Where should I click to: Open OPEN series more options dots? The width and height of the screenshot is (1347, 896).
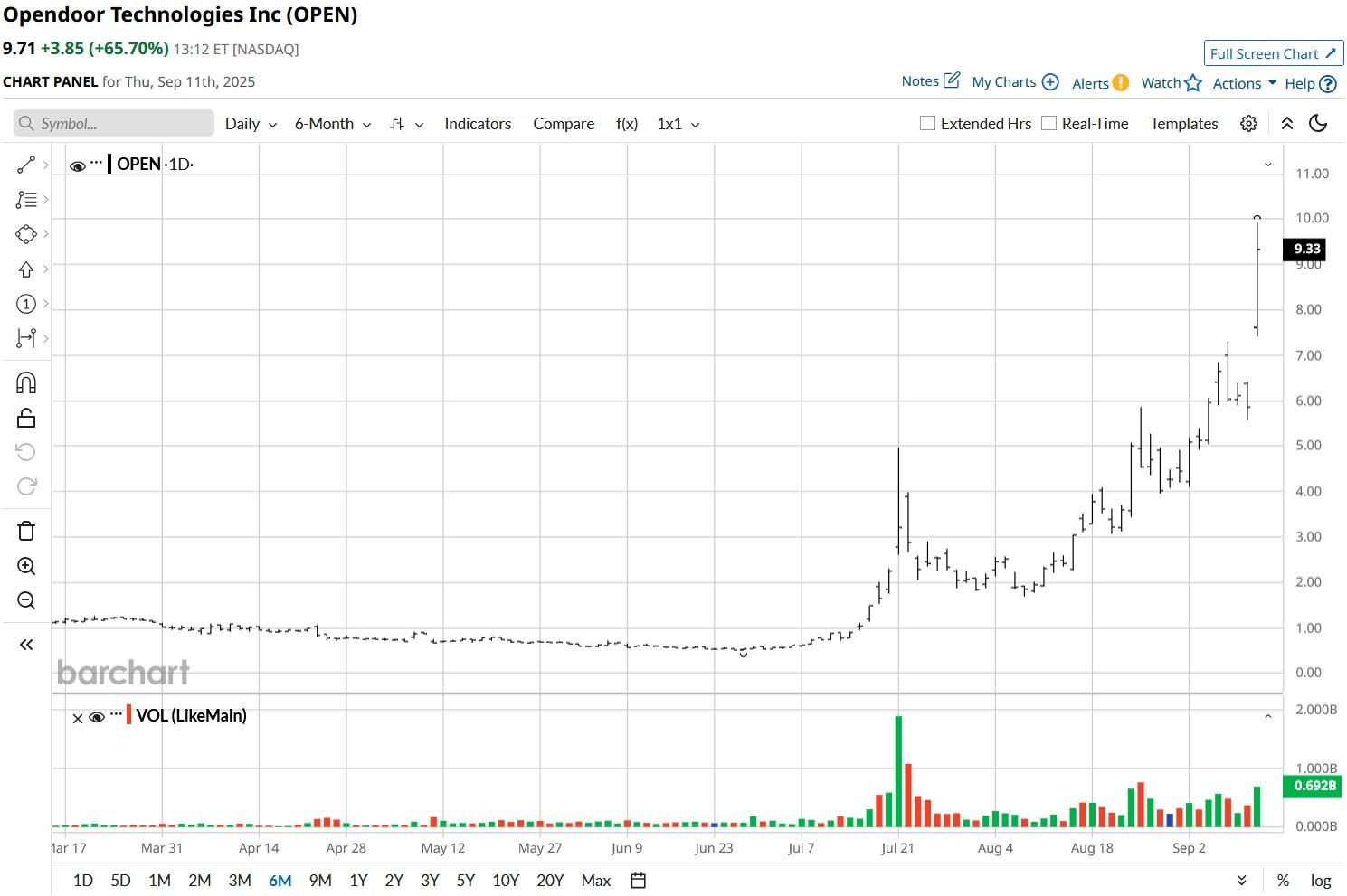[97, 163]
